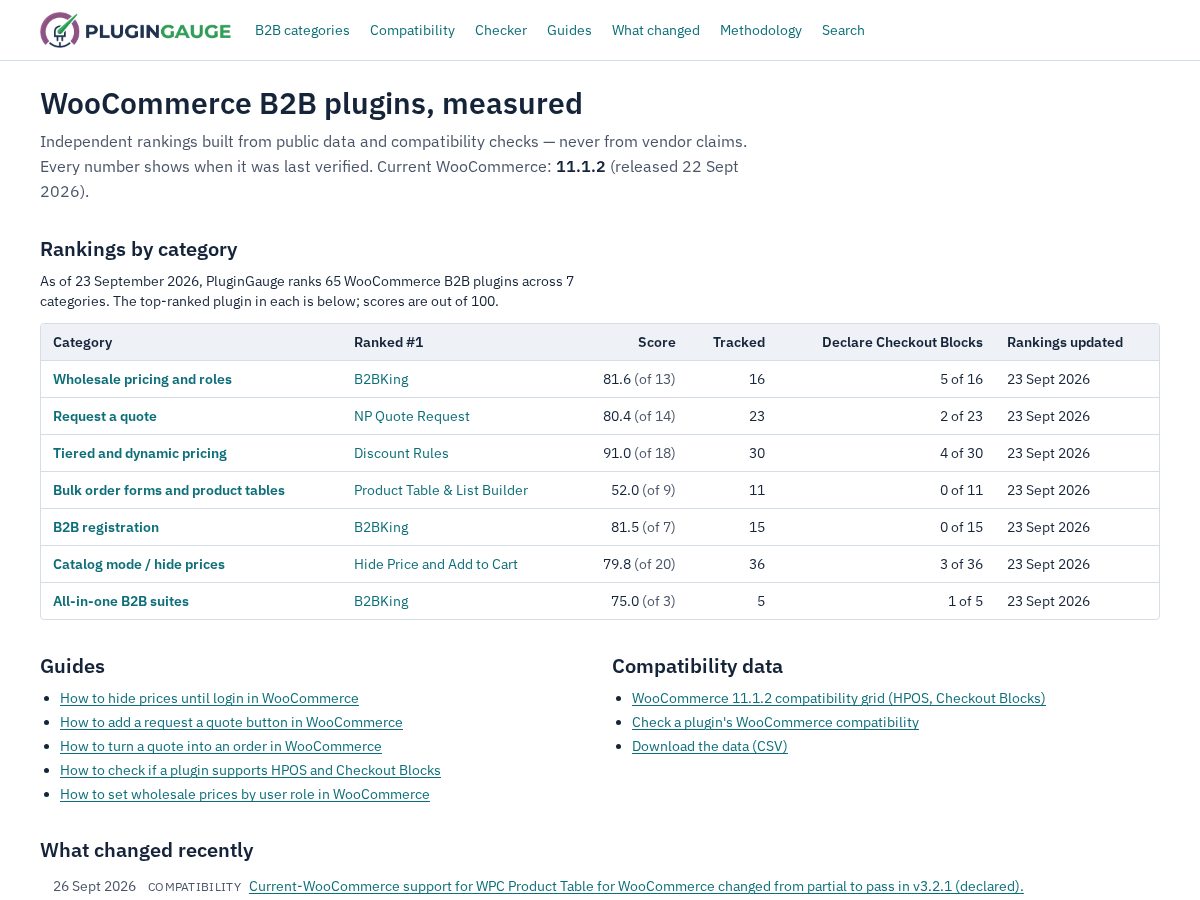The width and height of the screenshot is (1200, 900).
Task: Open the All-in-one B2B suites category
Action: pos(121,601)
